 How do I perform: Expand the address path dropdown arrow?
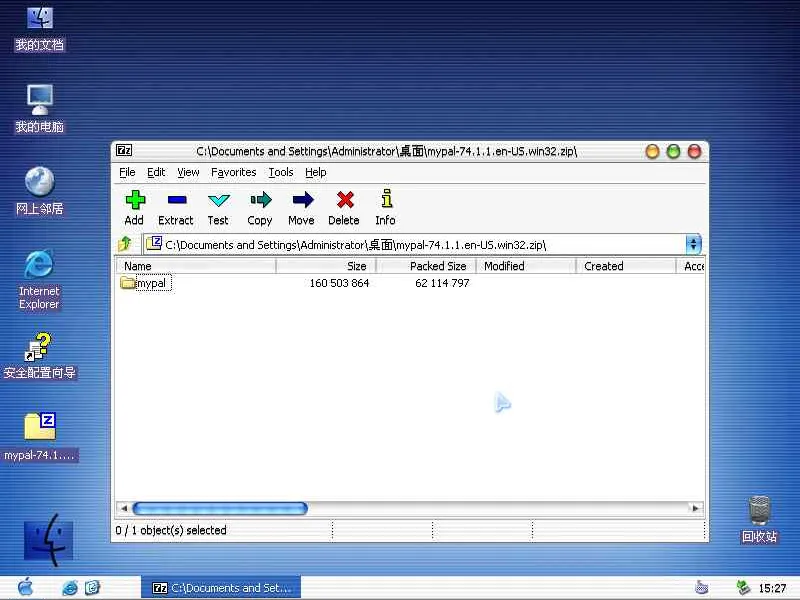[x=693, y=244]
